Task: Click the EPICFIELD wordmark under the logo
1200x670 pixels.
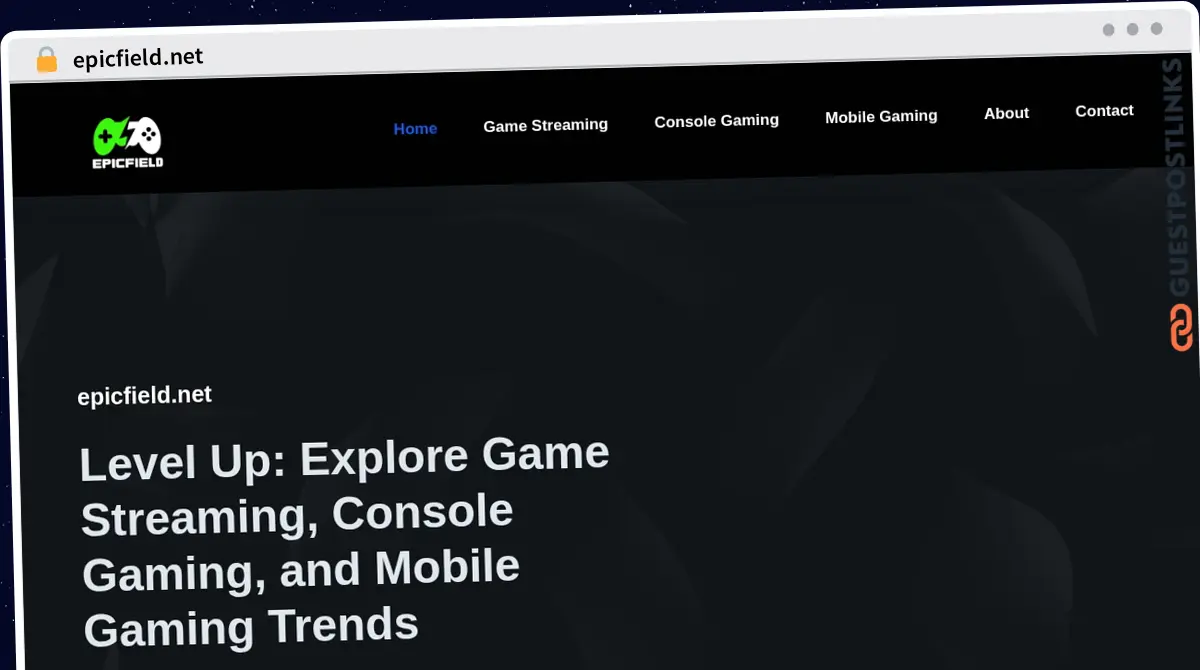Action: (130, 163)
